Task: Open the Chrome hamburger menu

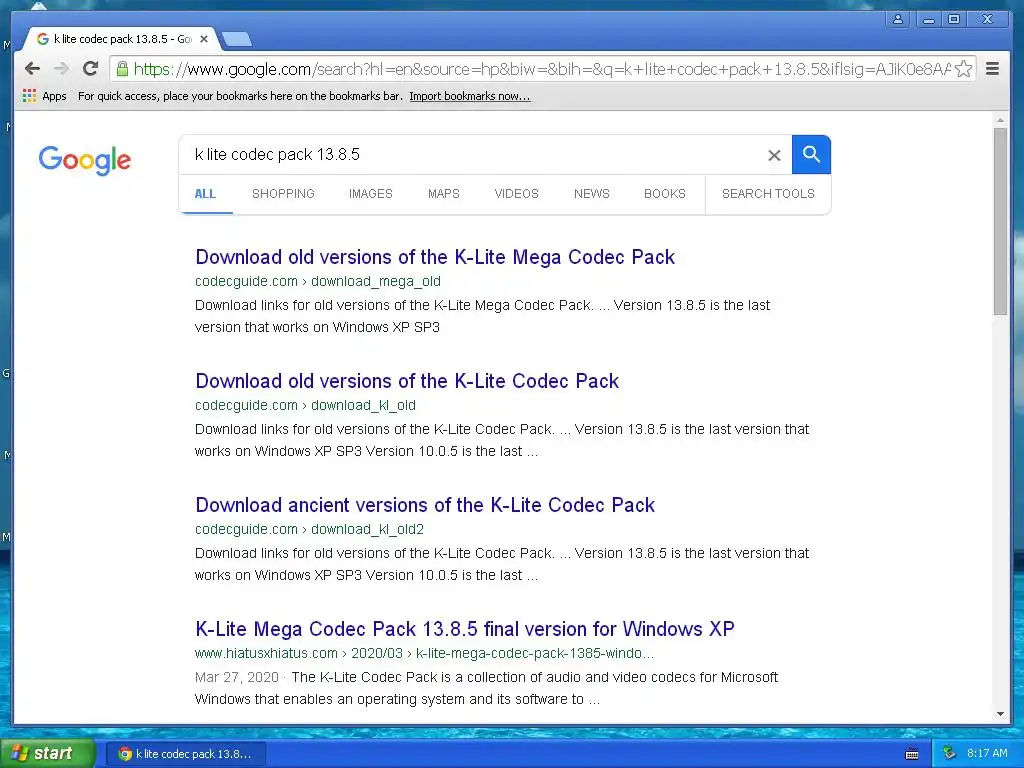Action: pyautogui.click(x=992, y=69)
